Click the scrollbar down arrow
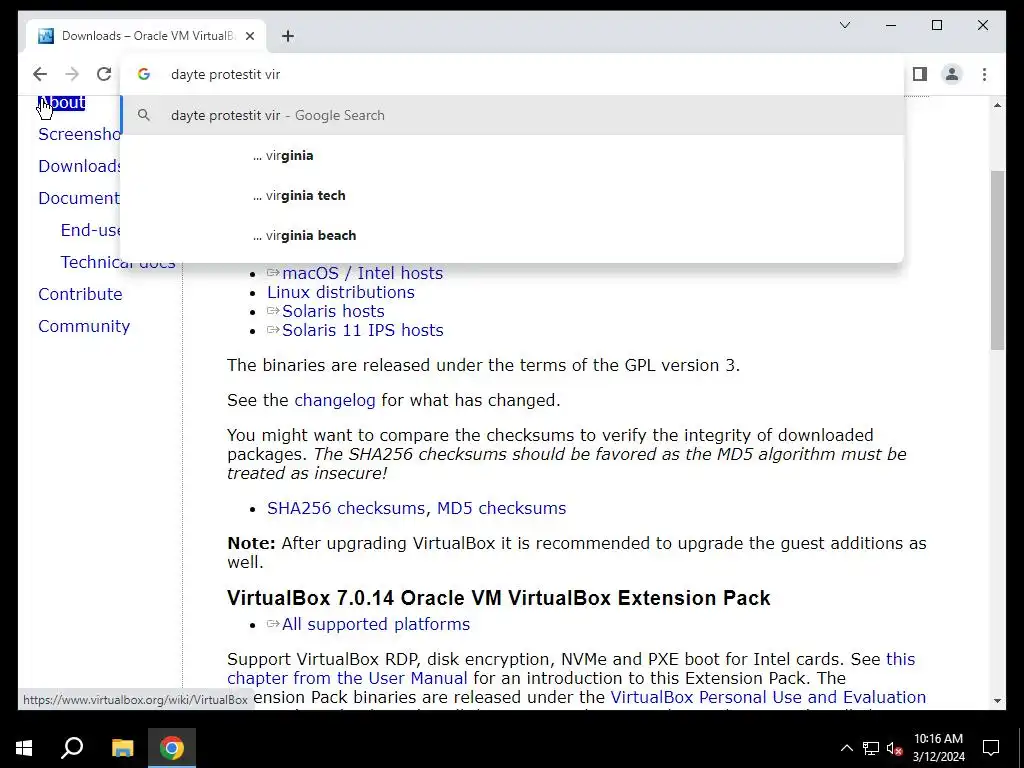The width and height of the screenshot is (1024, 768). [x=997, y=701]
